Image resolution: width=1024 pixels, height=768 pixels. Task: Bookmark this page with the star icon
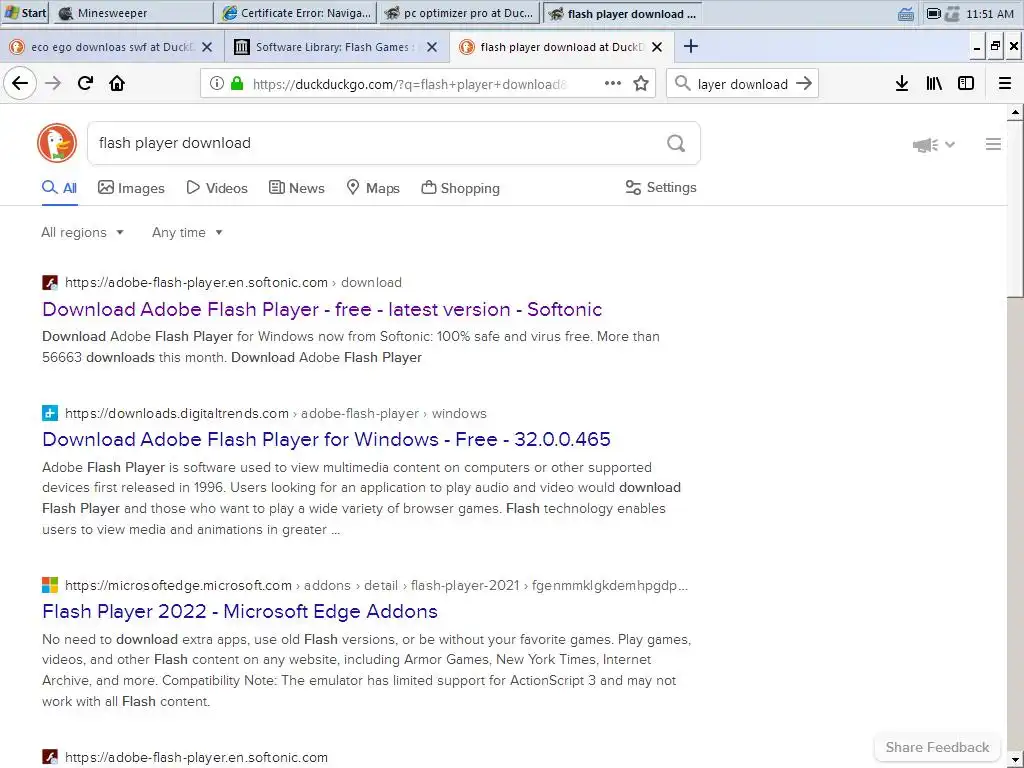641,83
